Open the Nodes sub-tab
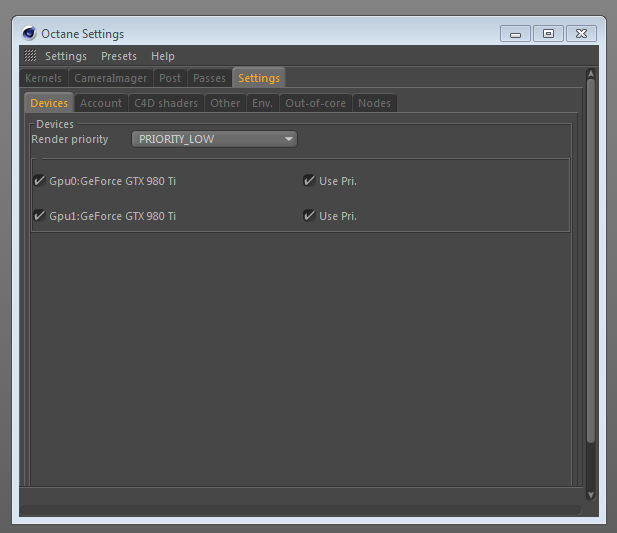617x533 pixels. click(x=374, y=103)
